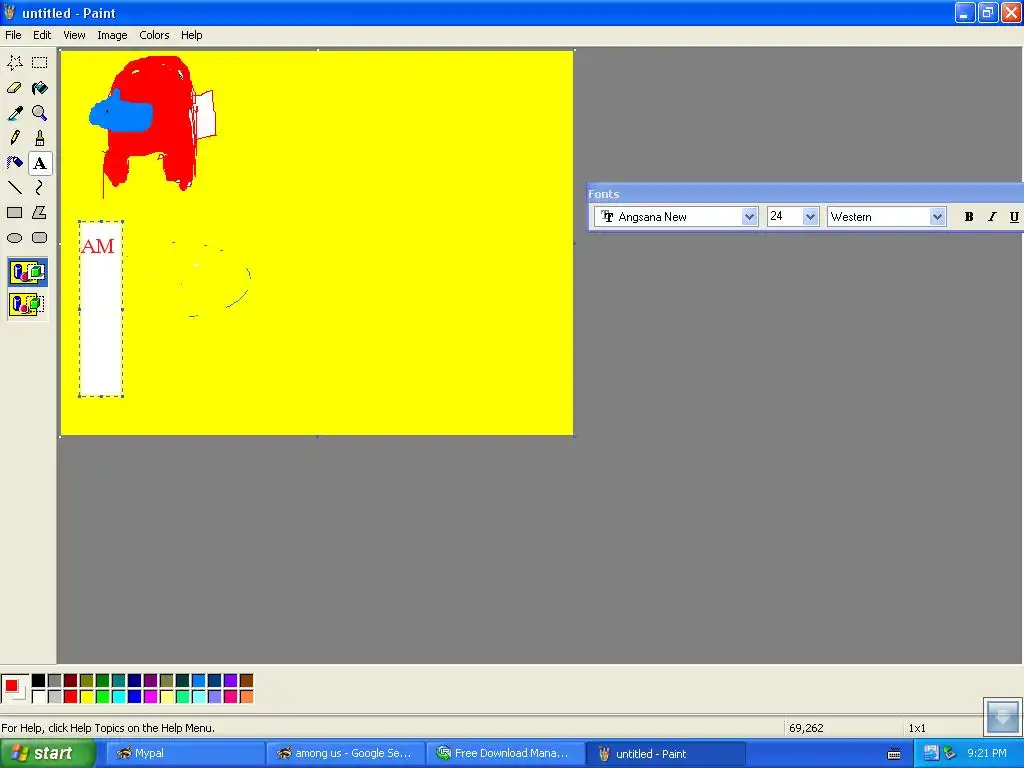Click the current foreground/background color box

point(14,689)
